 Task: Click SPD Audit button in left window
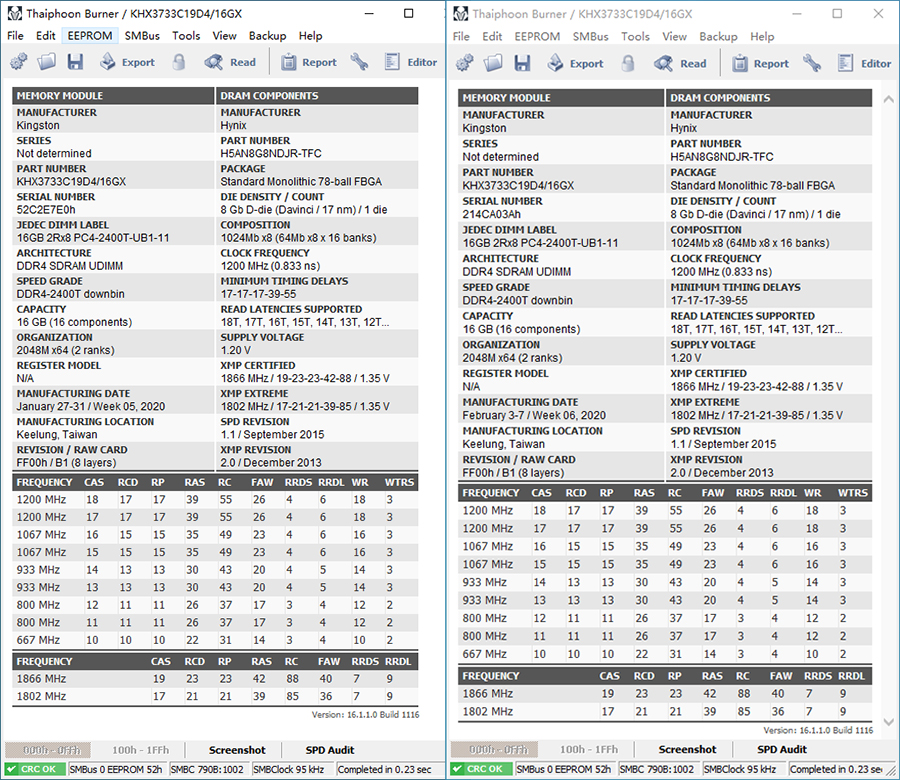[x=330, y=750]
